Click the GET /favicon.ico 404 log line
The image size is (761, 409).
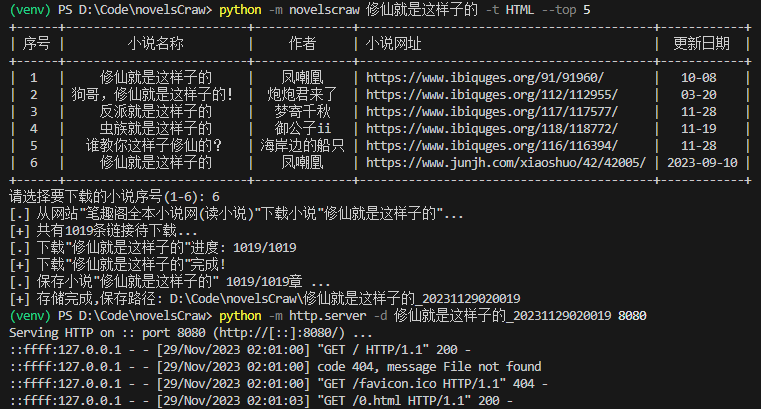(x=278, y=384)
